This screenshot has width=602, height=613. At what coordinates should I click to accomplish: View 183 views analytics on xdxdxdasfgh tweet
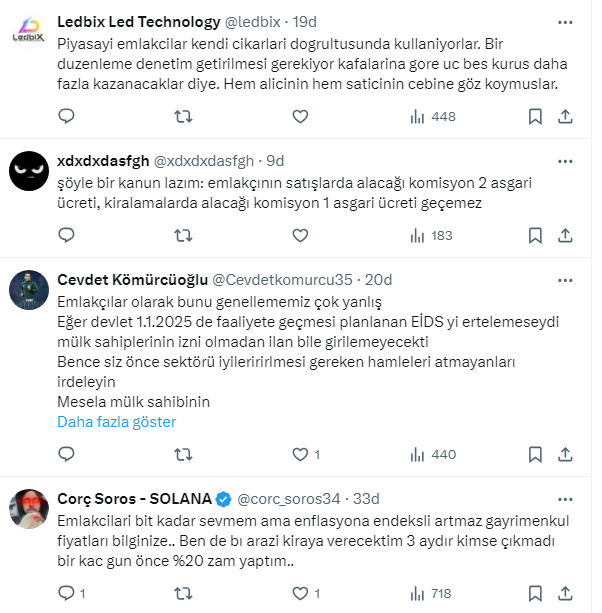pyautogui.click(x=432, y=236)
